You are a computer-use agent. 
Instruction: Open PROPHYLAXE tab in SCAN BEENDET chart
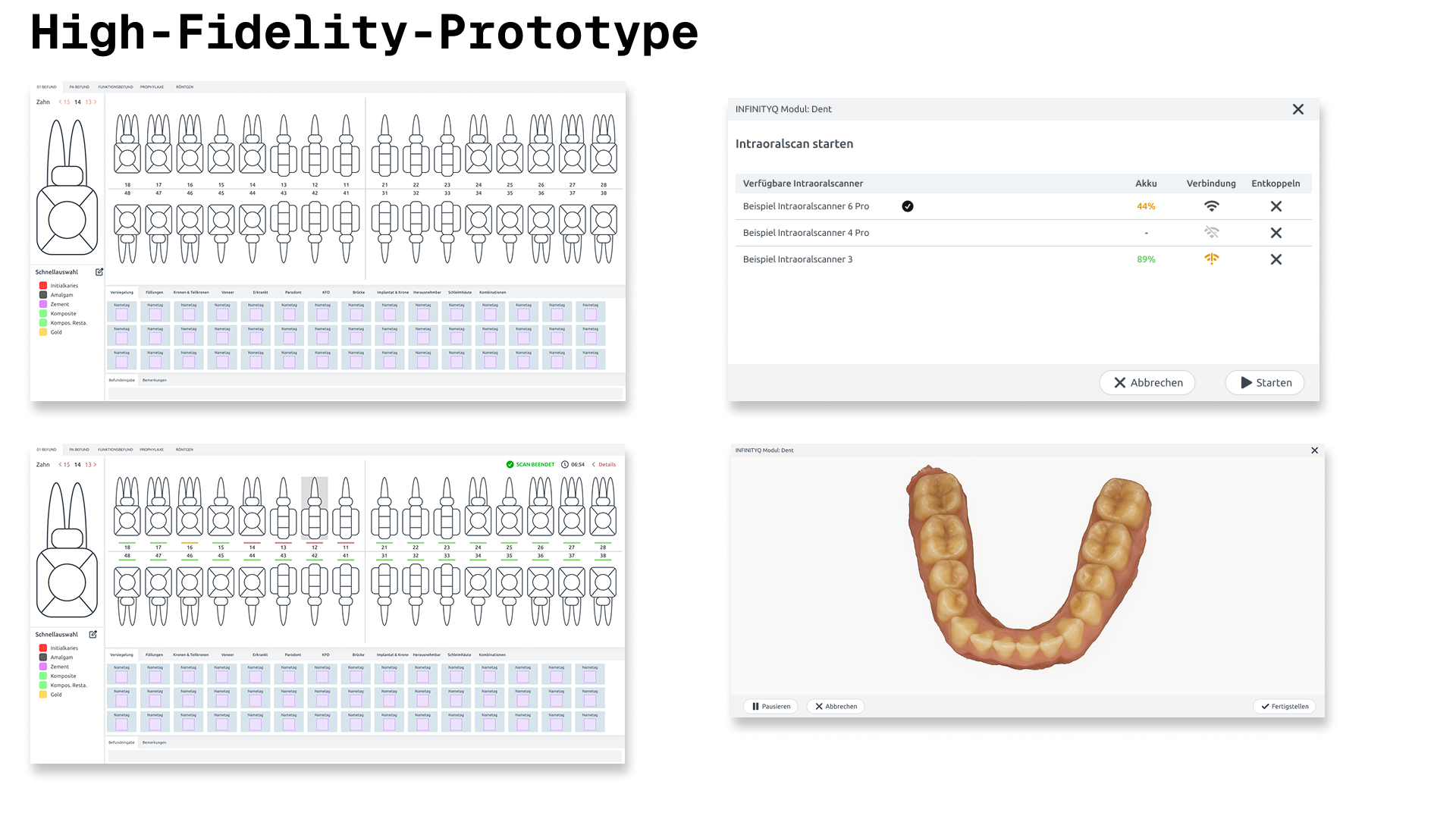(152, 450)
